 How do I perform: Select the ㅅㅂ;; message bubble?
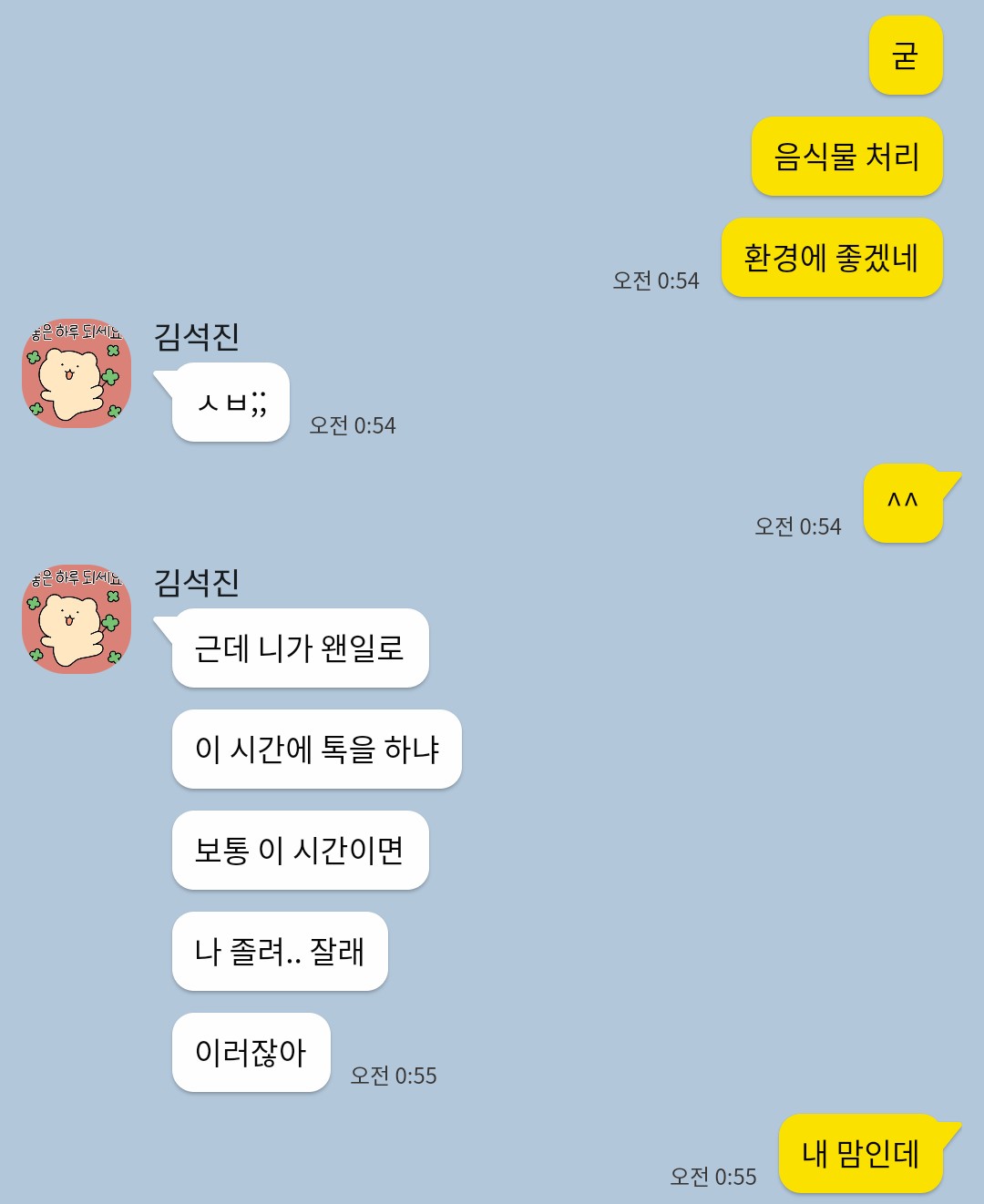[231, 403]
